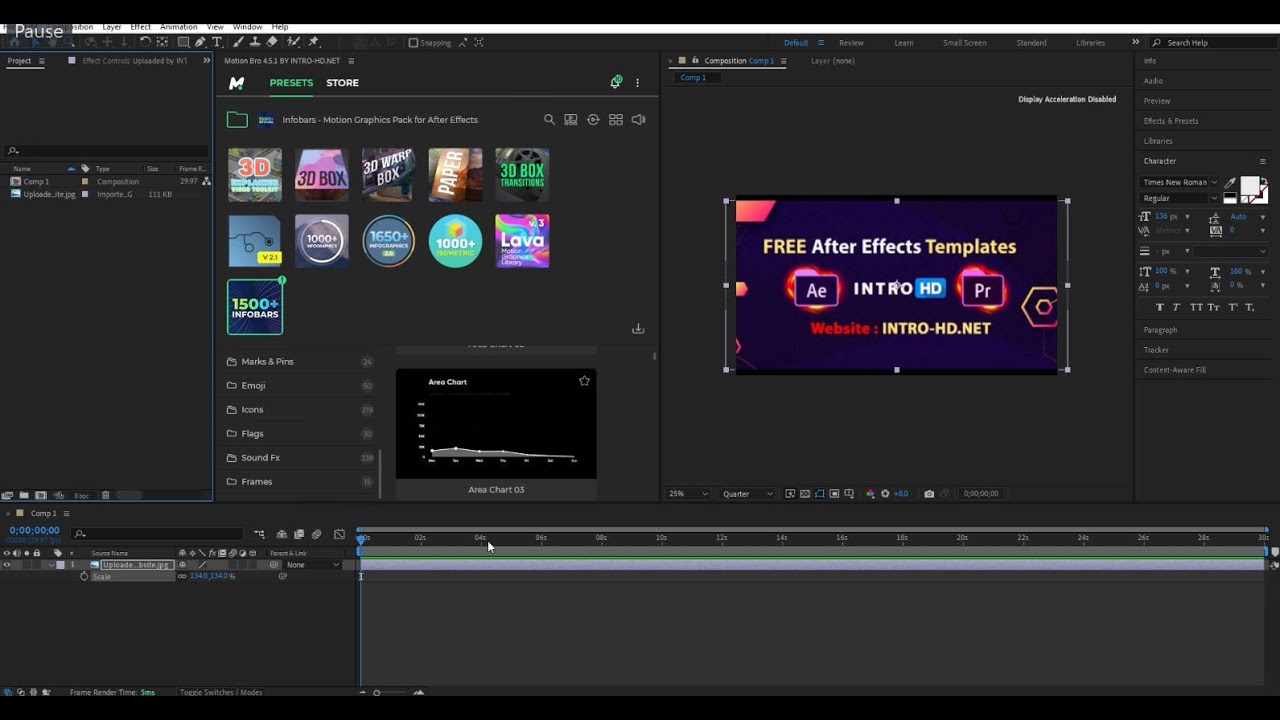Screen dimensions: 1280x720
Task: Click Toggle Switches / Modes button
Action: click(x=220, y=692)
